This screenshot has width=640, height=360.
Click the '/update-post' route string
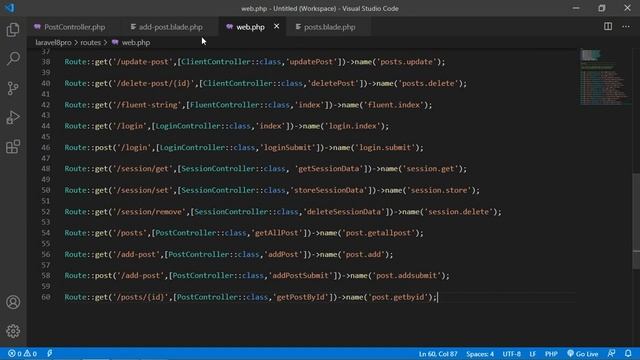[143, 62]
